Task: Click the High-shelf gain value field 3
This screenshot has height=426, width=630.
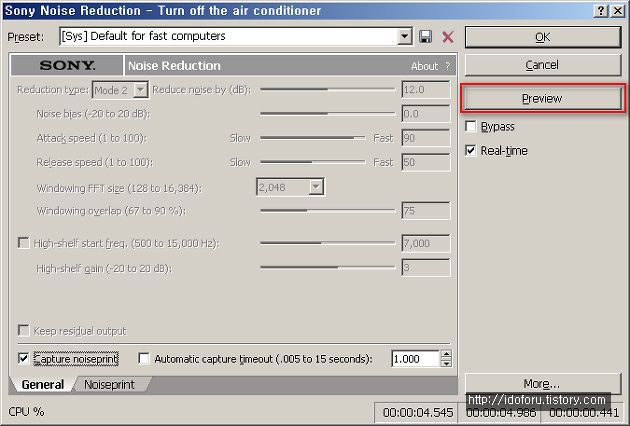Action: (426, 268)
